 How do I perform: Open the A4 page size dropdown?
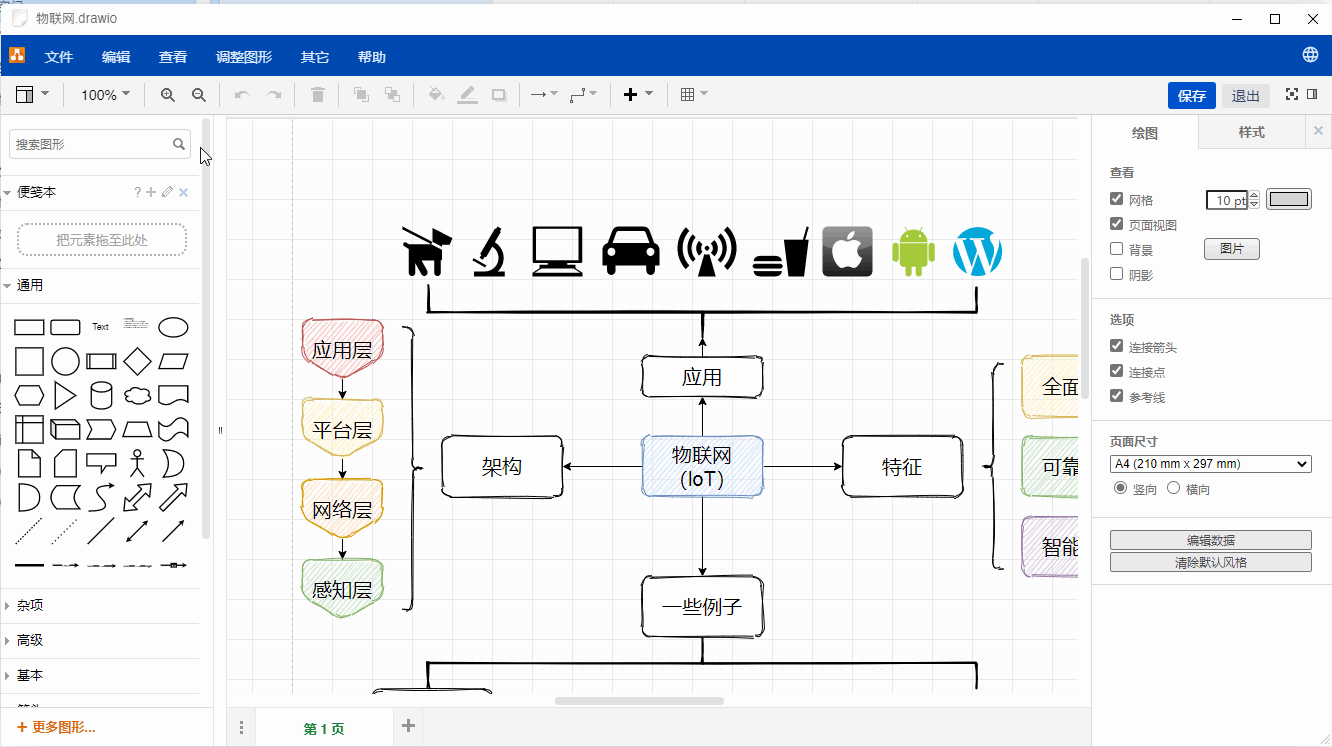pos(1210,464)
